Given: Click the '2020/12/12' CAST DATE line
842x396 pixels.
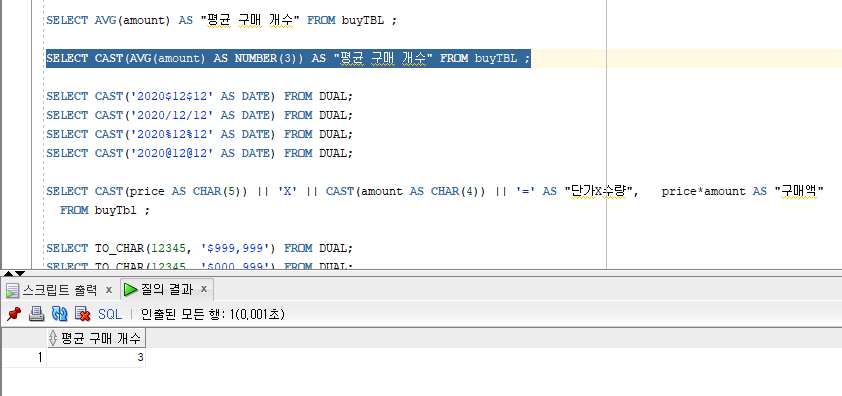Looking at the screenshot, I should pyautogui.click(x=200, y=115).
